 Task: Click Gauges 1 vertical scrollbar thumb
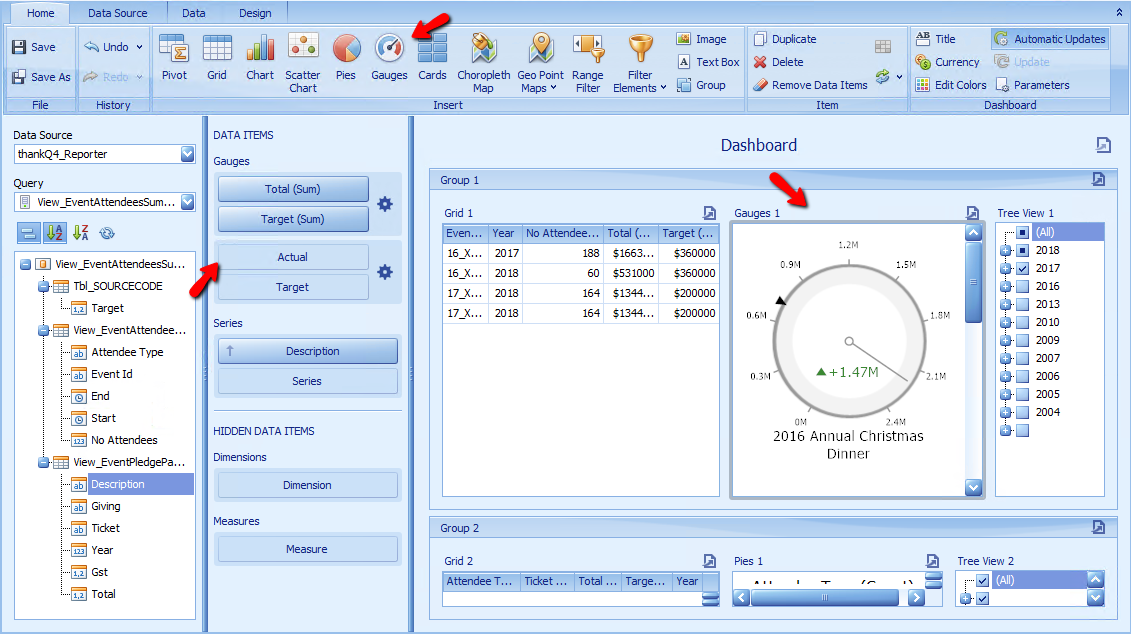(973, 282)
